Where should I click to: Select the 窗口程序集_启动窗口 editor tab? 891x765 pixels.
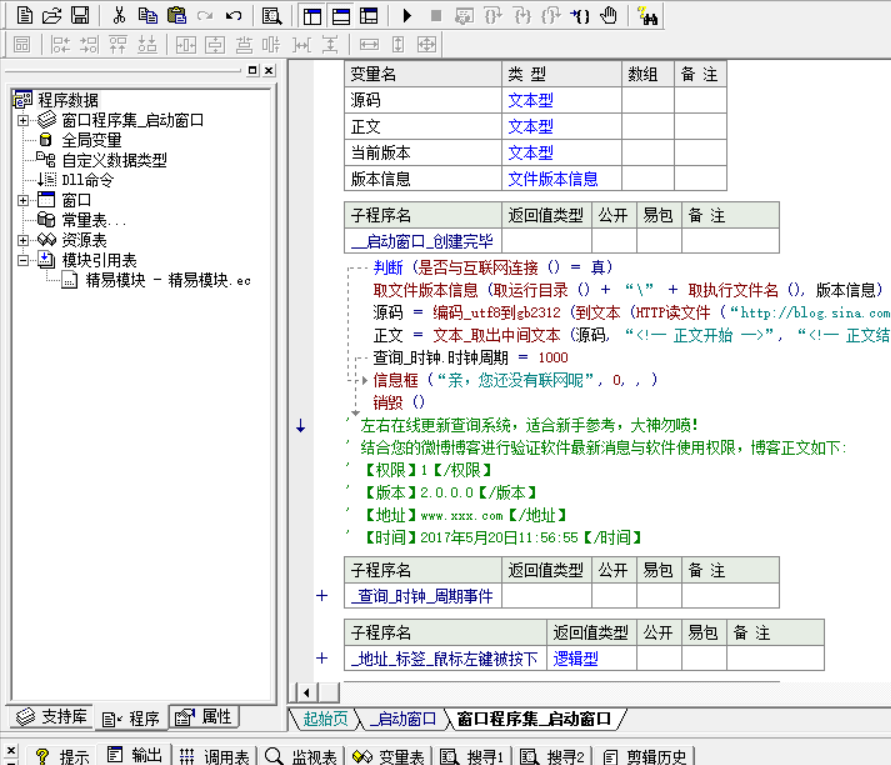tap(534, 719)
